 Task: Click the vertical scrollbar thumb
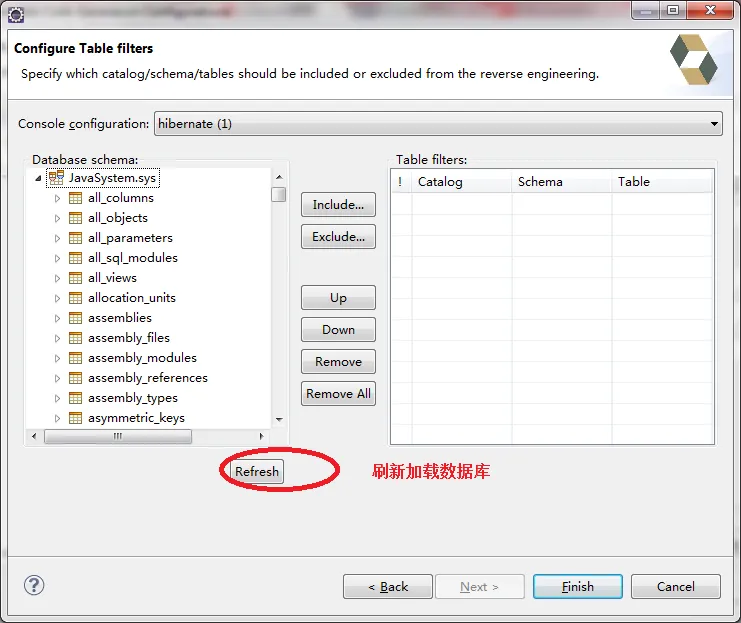[279, 194]
